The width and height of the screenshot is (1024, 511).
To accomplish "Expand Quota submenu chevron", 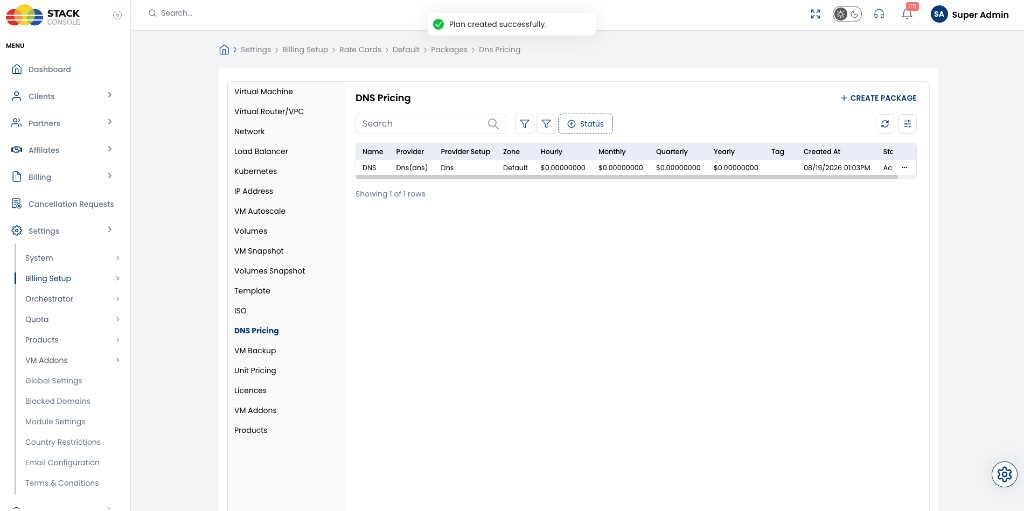I will point(118,320).
